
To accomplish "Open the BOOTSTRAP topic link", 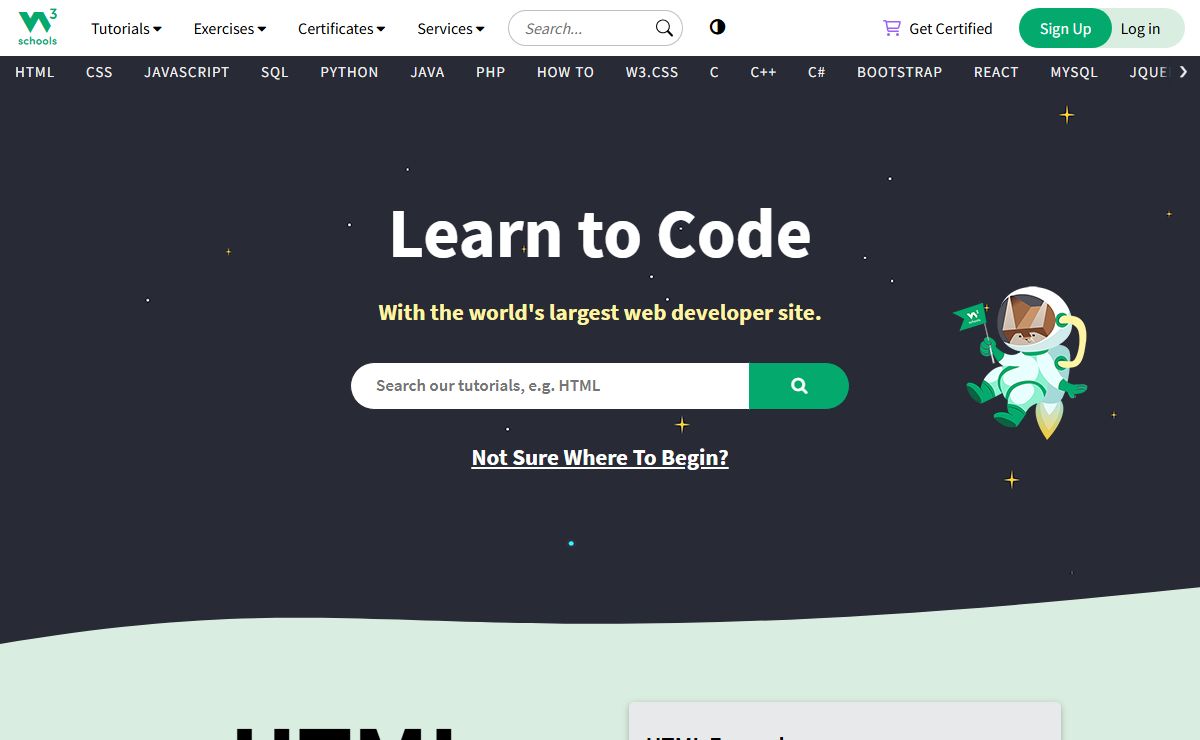I will coord(899,72).
